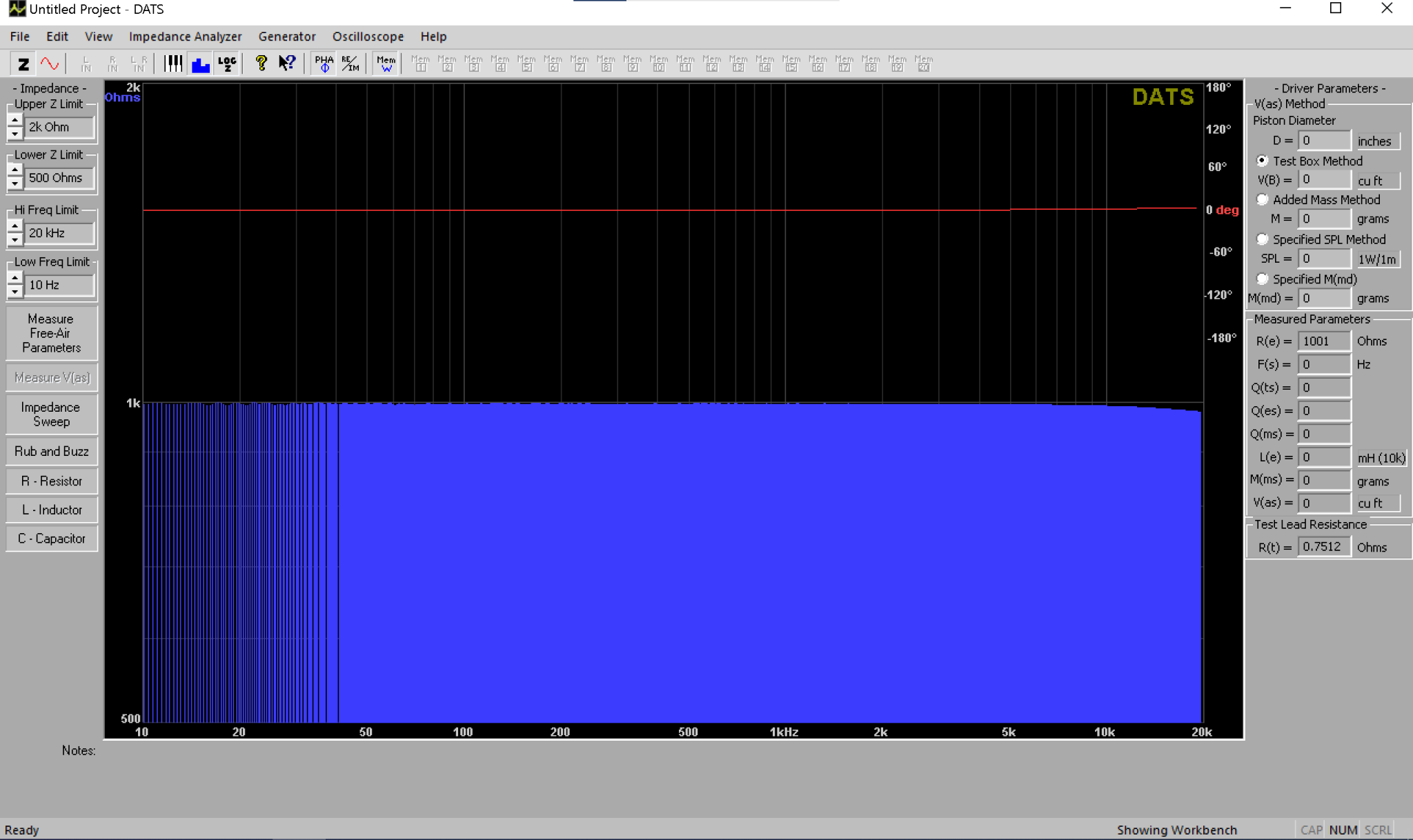Increase the Upper Z Limit with up arrow
The image size is (1413, 840).
coord(15,121)
